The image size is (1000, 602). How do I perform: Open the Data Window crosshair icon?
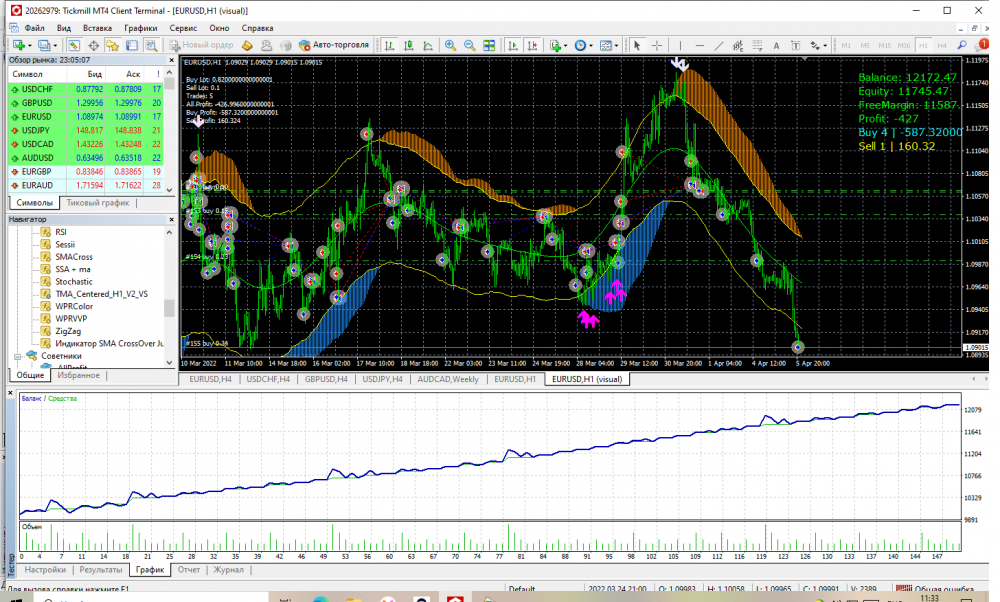coord(93,45)
